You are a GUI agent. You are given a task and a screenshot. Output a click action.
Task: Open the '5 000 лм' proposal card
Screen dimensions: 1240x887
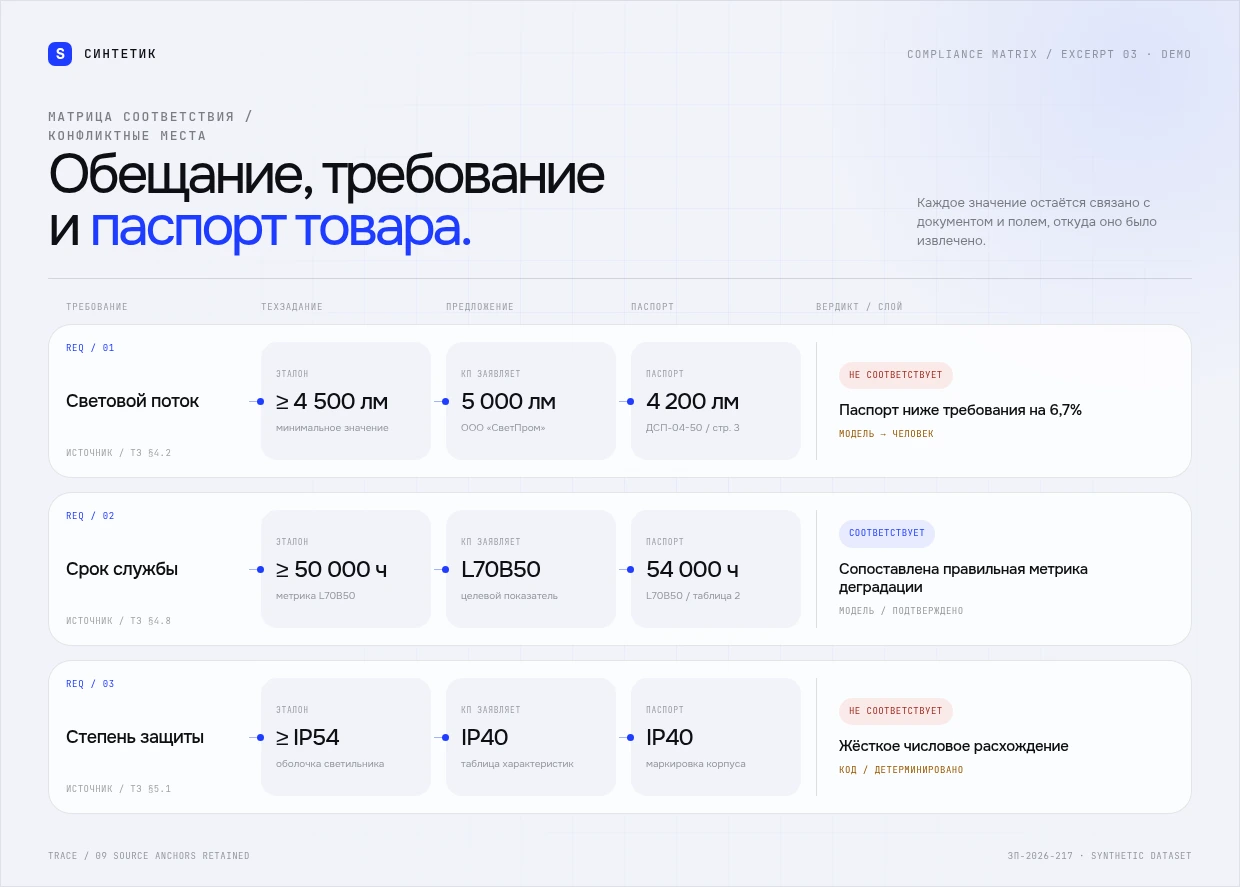(x=531, y=401)
